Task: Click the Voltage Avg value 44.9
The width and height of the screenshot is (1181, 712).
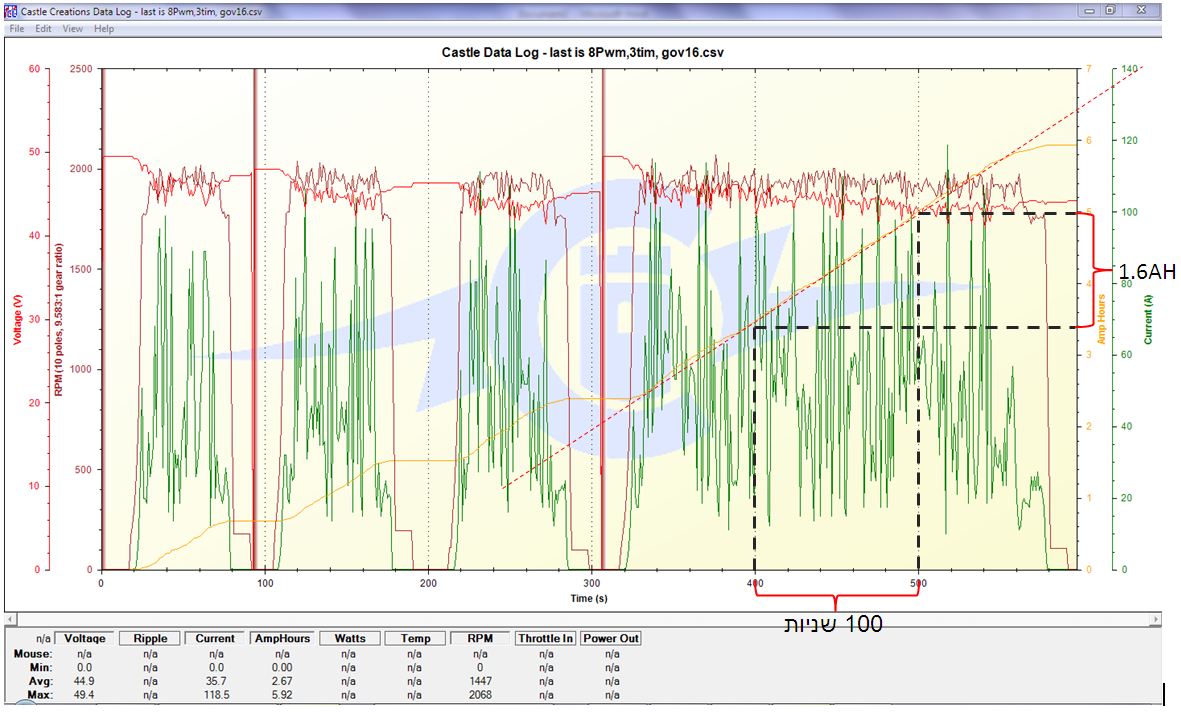Action: (84, 681)
